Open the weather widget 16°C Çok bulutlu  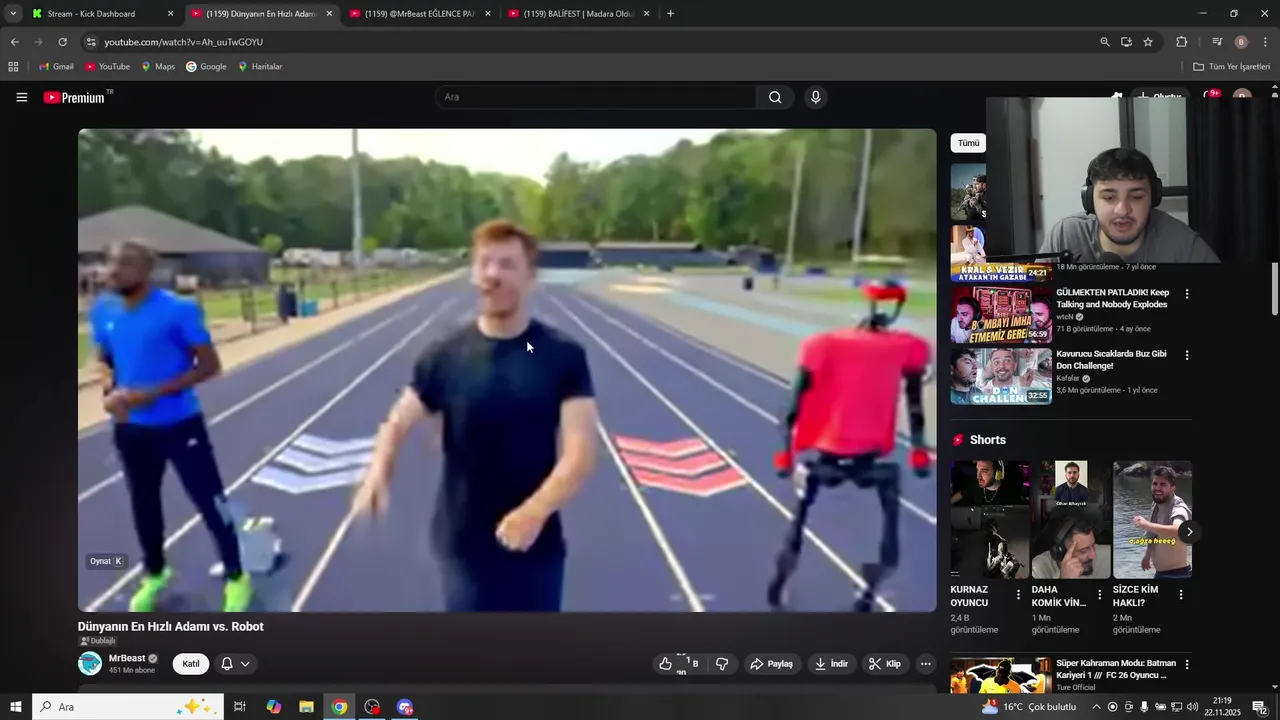click(1029, 707)
